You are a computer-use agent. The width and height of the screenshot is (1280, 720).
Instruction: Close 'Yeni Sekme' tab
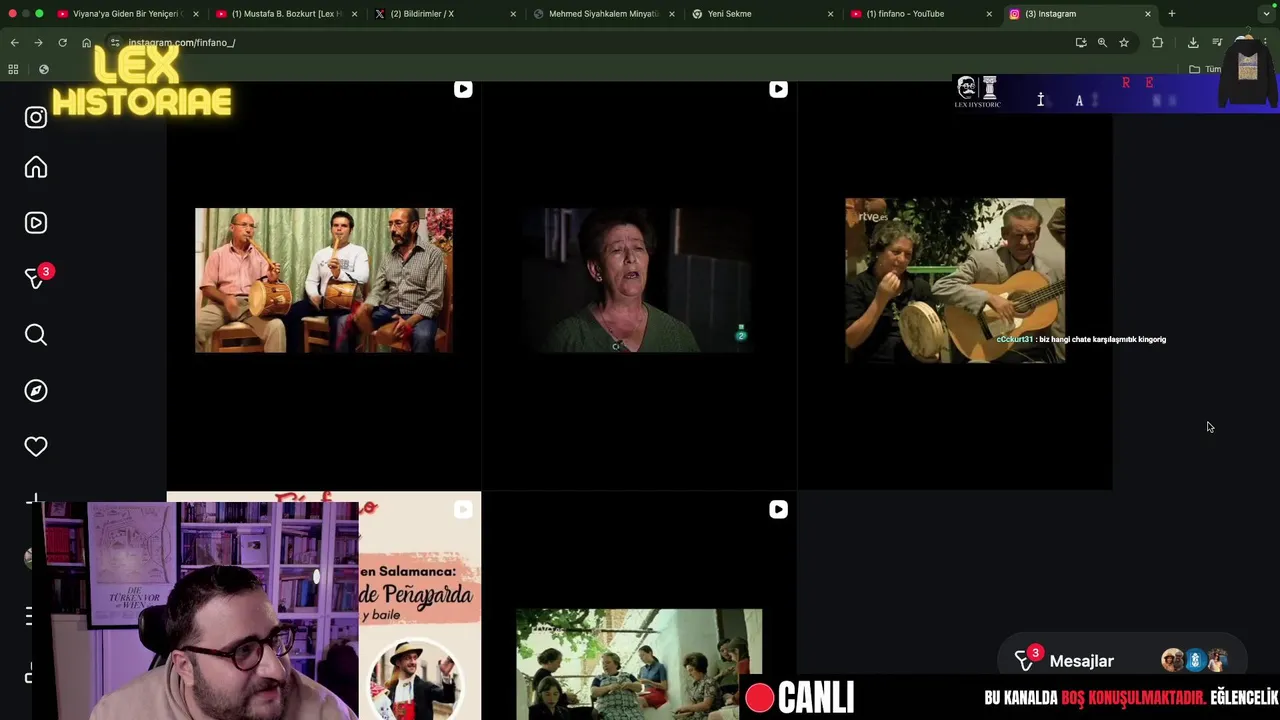tap(830, 14)
